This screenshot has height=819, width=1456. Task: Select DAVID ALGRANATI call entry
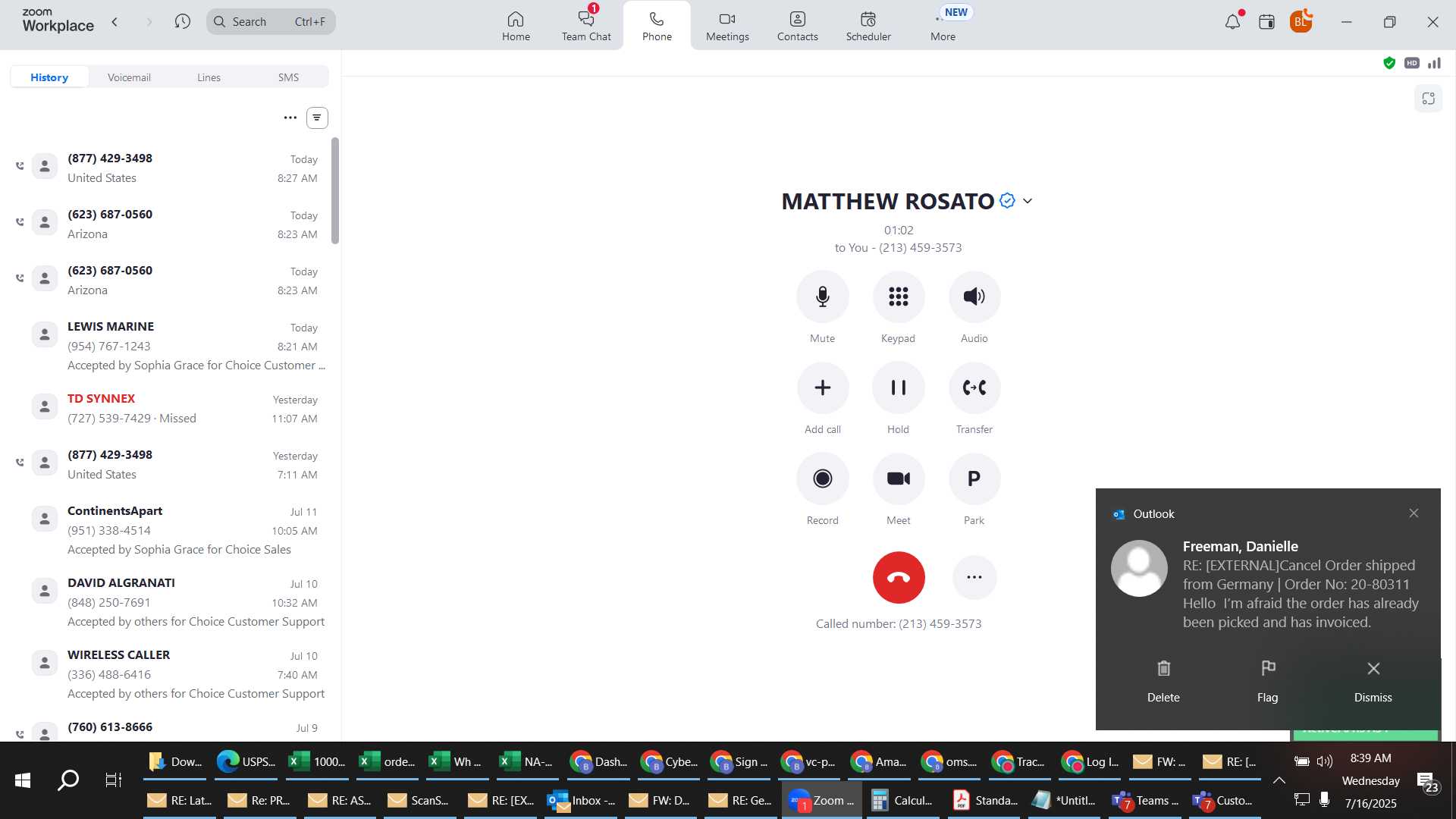click(x=171, y=602)
